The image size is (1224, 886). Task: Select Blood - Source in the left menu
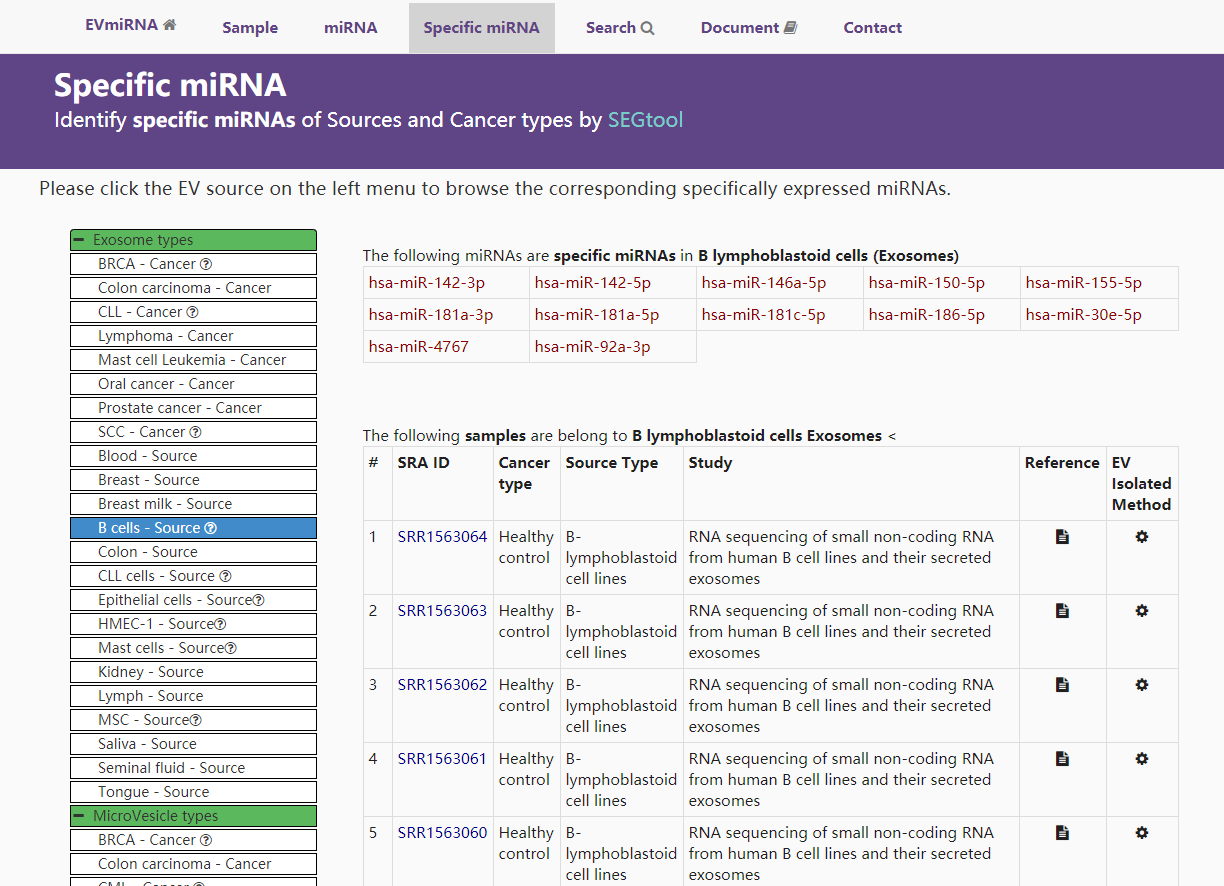(193, 456)
